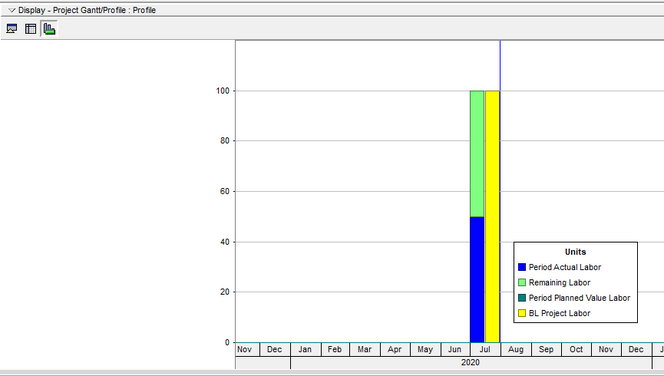Click the 2020 year timescale header
The height and width of the screenshot is (376, 664).
471,362
